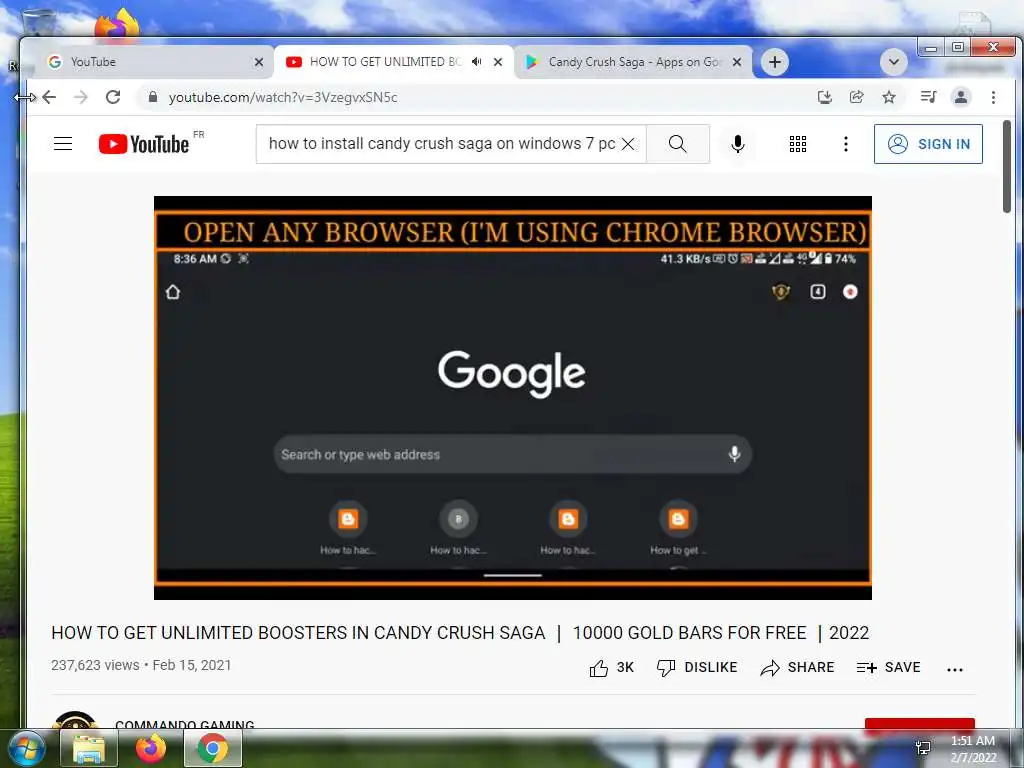Close the Candy Crush Saga tab
1024x768 pixels.
[737, 62]
